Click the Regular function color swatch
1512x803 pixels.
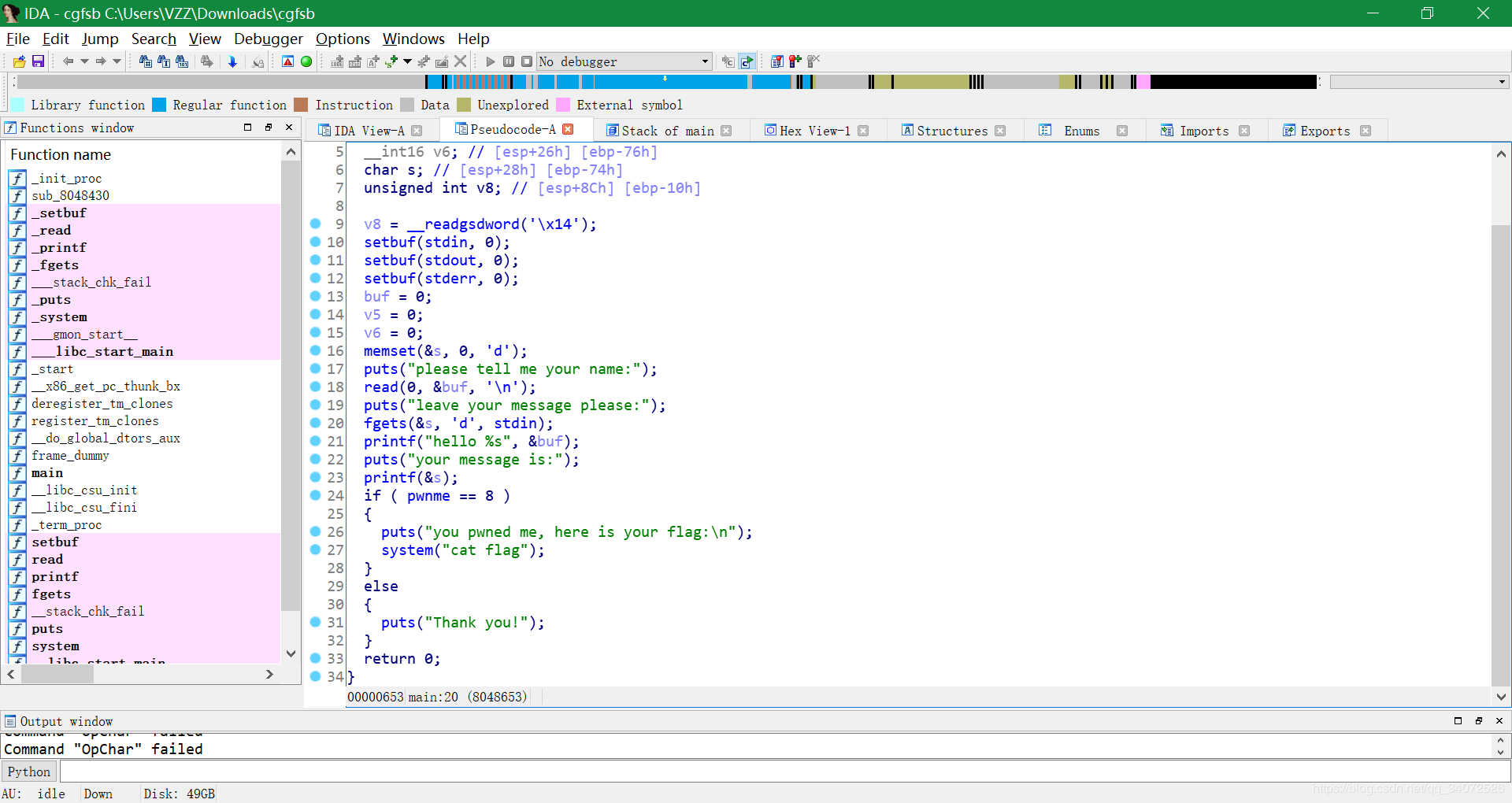[x=159, y=105]
